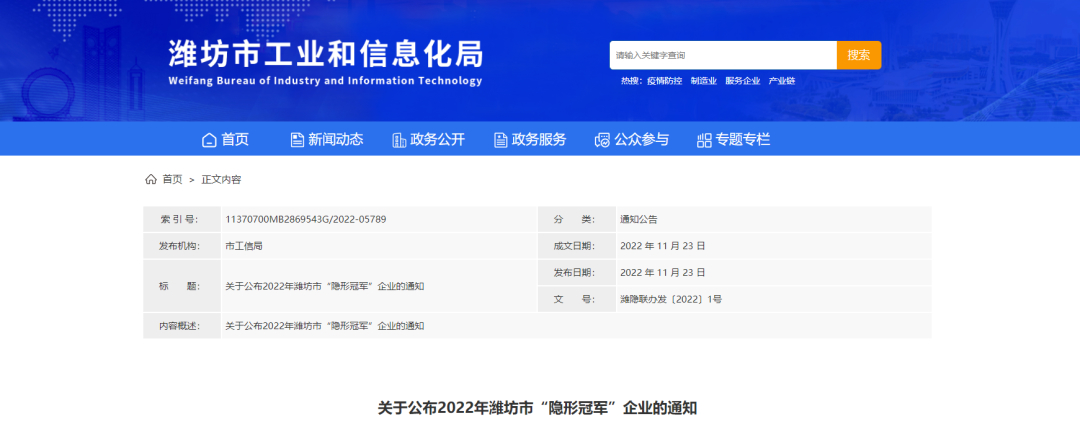Open the 政务公开 menu item

point(437,140)
